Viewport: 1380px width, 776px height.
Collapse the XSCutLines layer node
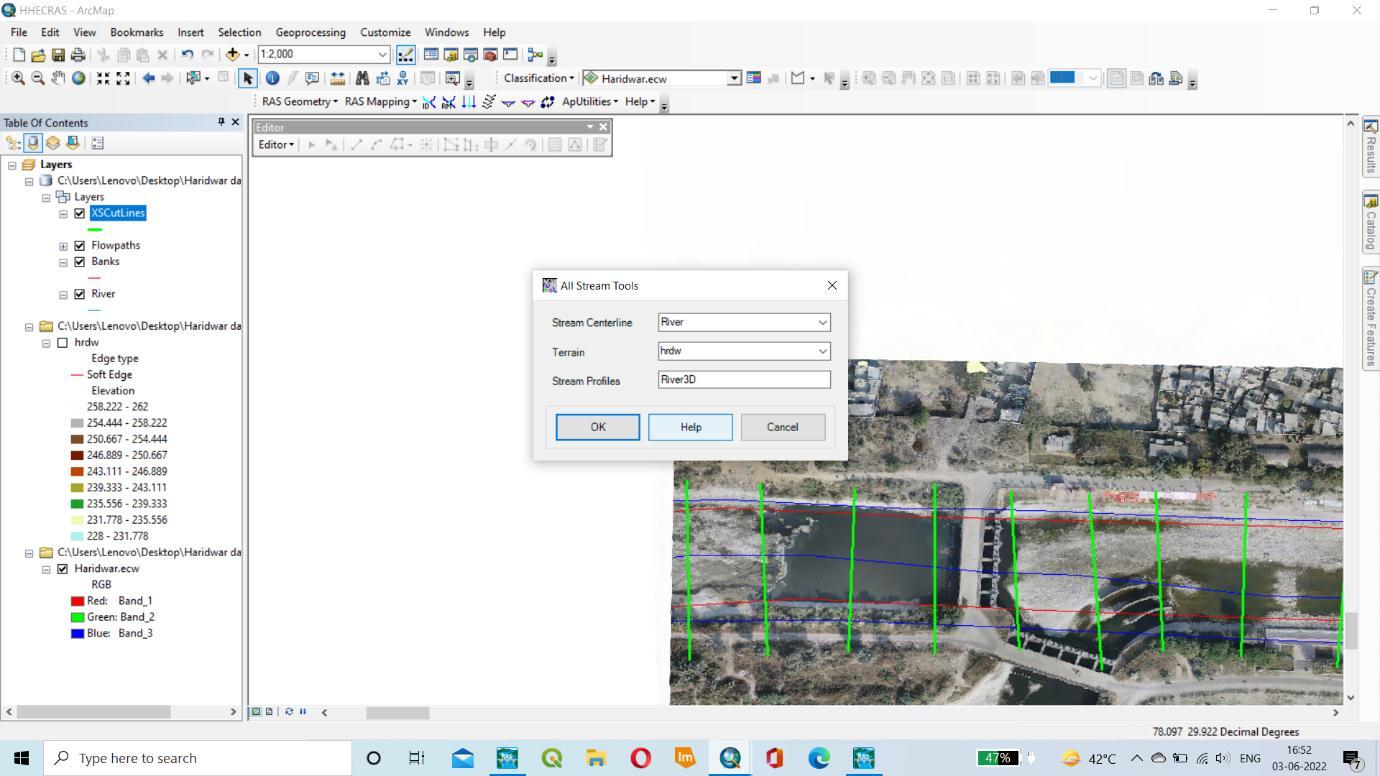pos(63,214)
